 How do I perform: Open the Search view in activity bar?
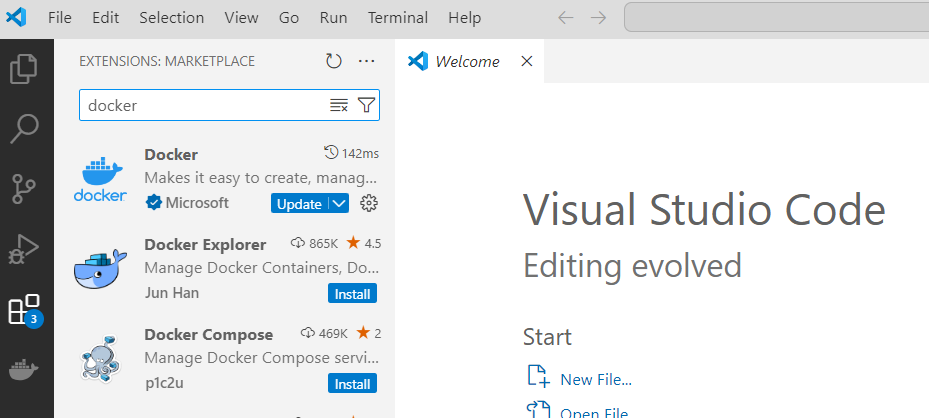pyautogui.click(x=24, y=129)
